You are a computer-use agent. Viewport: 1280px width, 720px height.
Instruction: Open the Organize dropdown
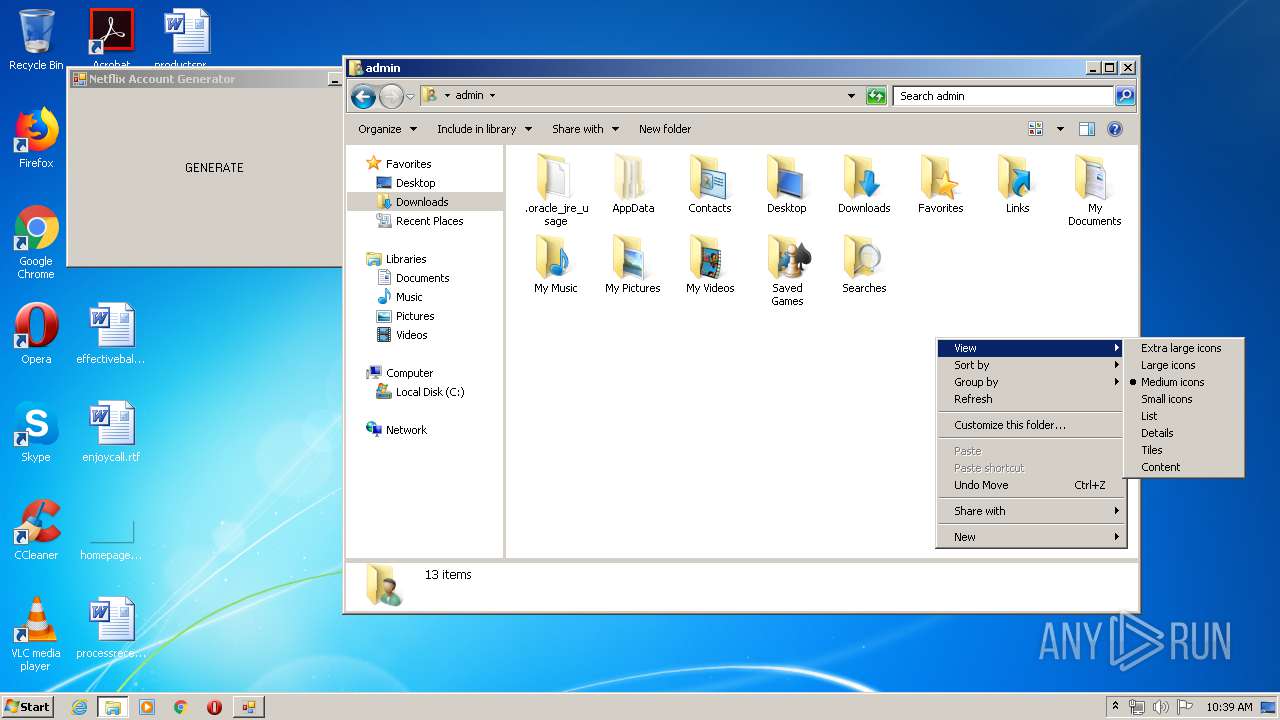pos(386,129)
